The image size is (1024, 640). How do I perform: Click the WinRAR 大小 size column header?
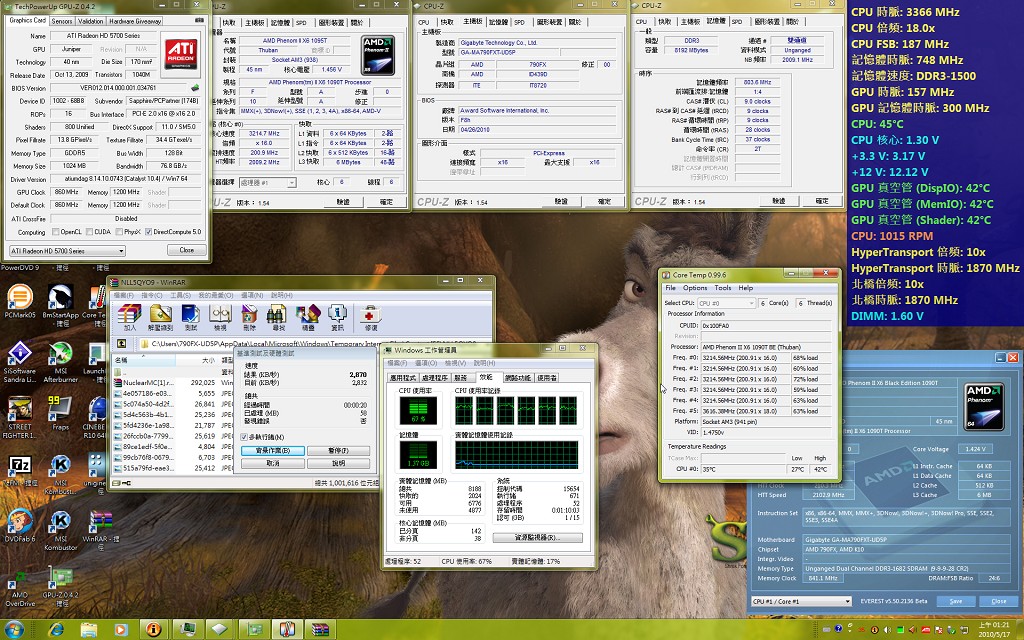197,360
